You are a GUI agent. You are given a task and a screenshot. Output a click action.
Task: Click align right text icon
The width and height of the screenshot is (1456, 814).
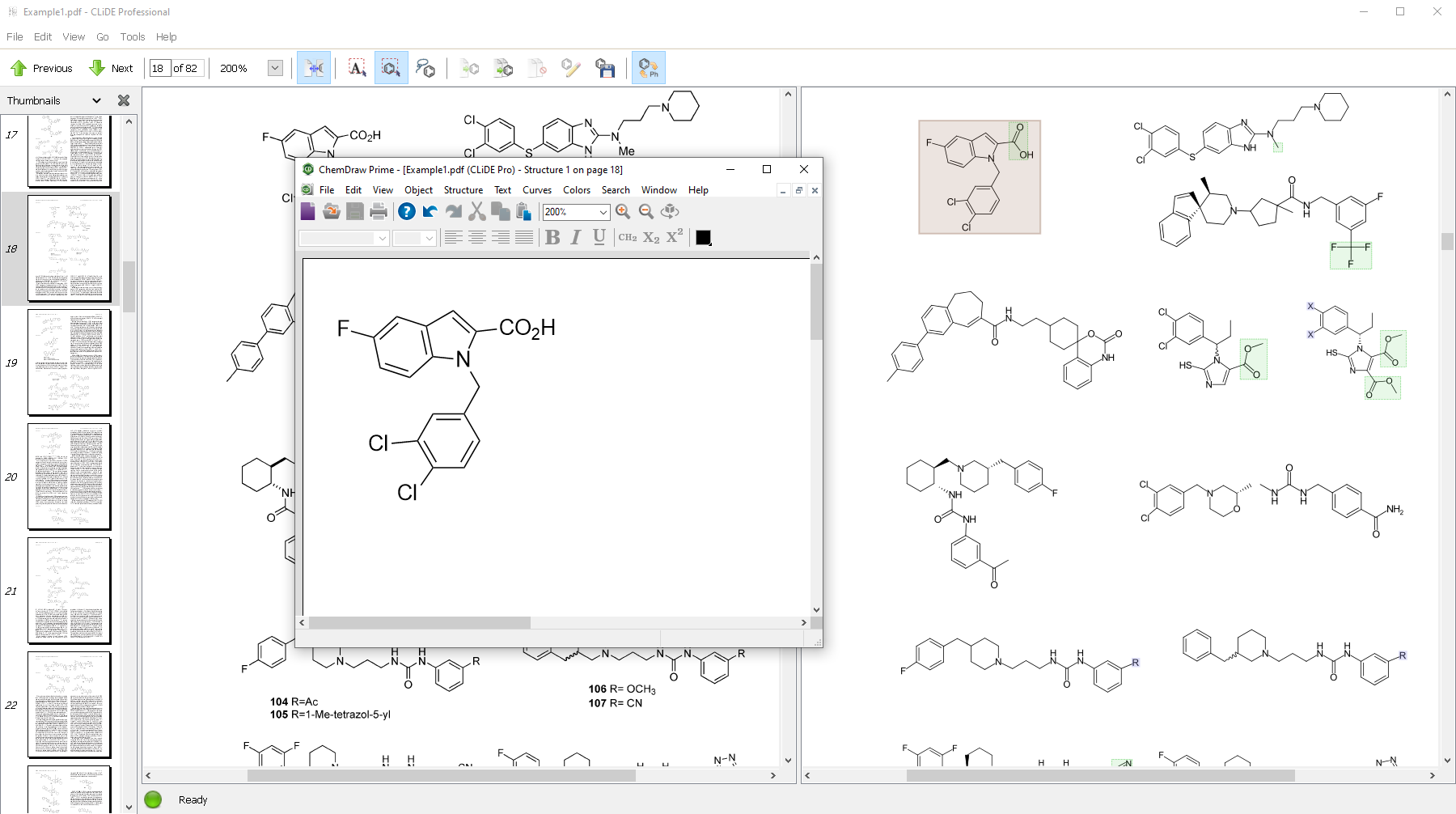pyautogui.click(x=501, y=237)
